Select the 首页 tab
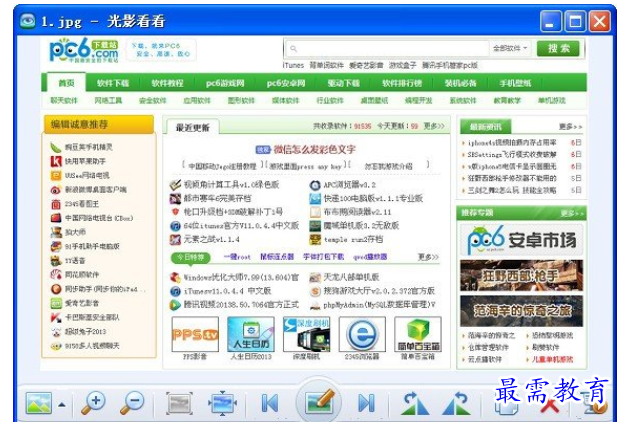The image size is (617, 422). pos(67,83)
